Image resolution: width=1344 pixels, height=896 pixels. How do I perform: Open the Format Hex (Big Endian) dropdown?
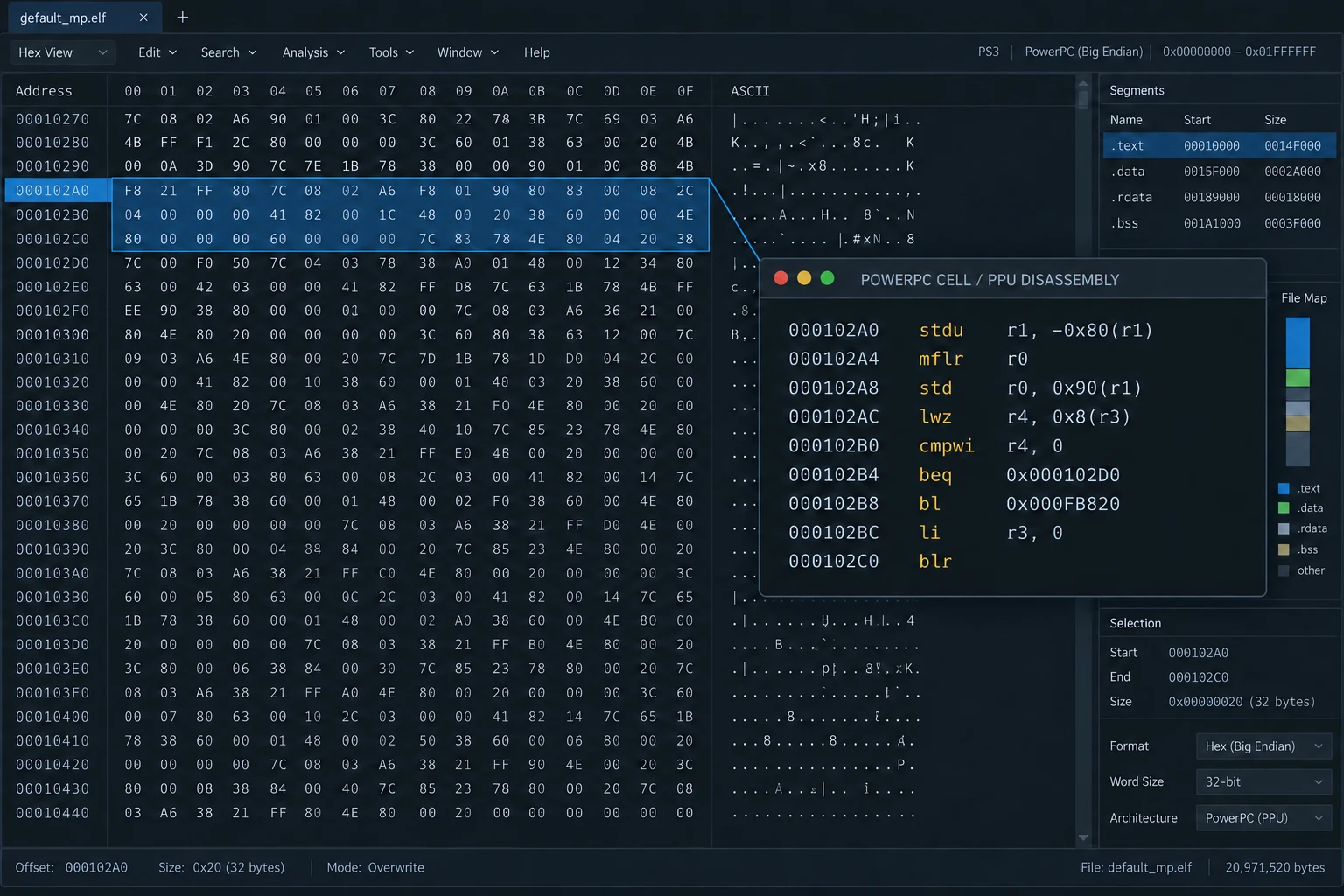1263,745
